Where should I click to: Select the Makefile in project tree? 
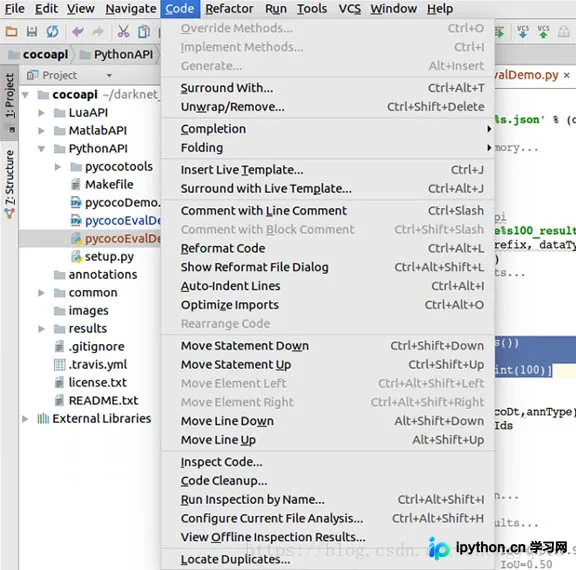point(109,184)
